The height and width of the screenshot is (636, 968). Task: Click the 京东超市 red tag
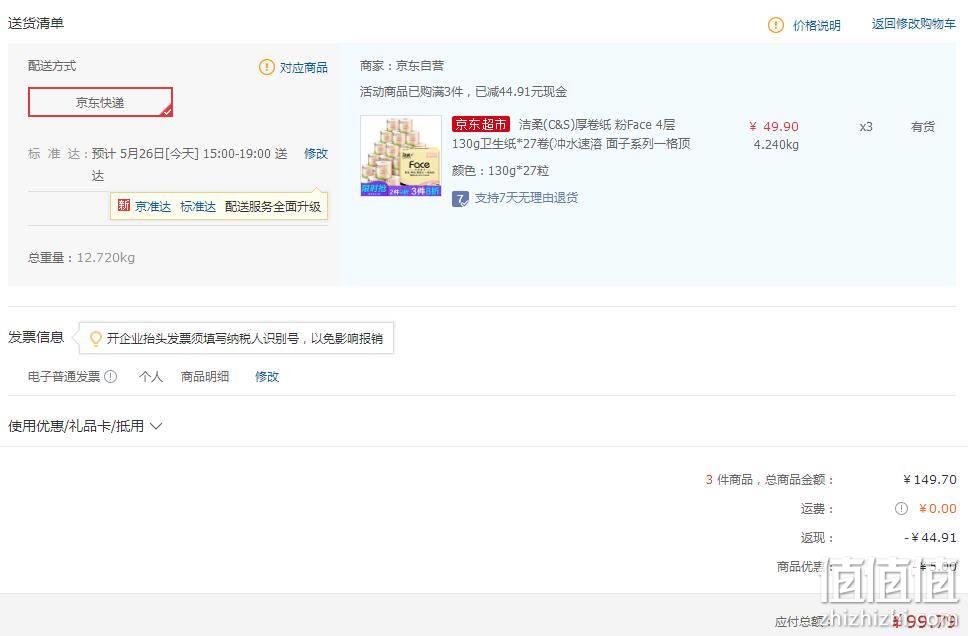point(480,124)
